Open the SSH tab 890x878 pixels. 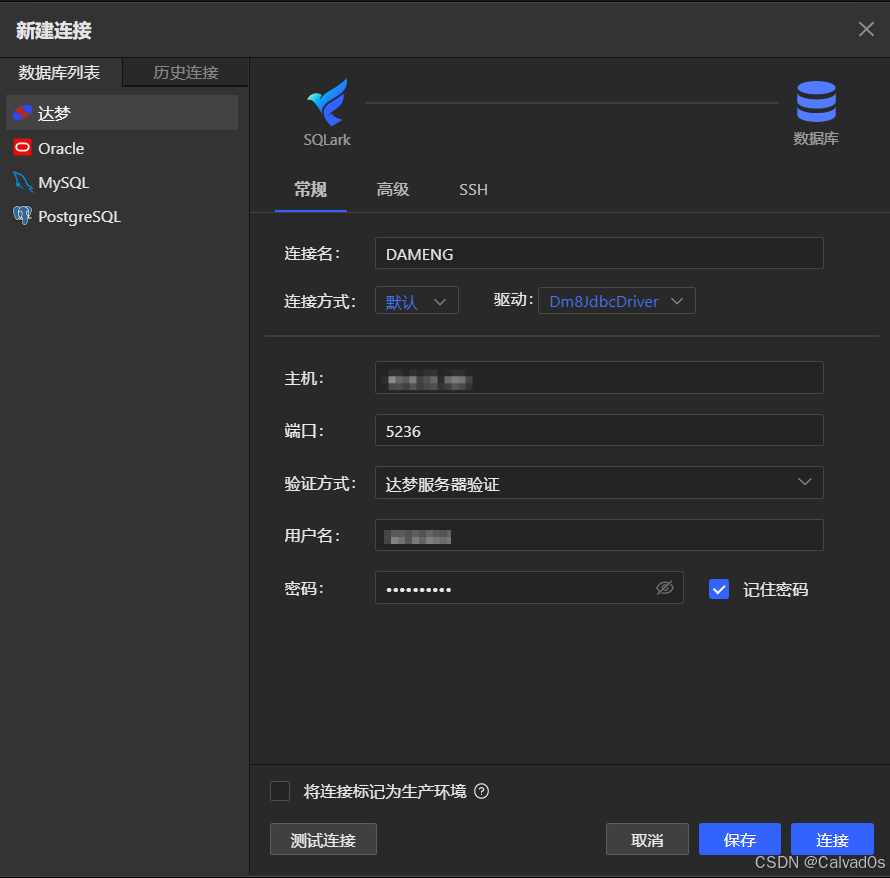(x=473, y=190)
